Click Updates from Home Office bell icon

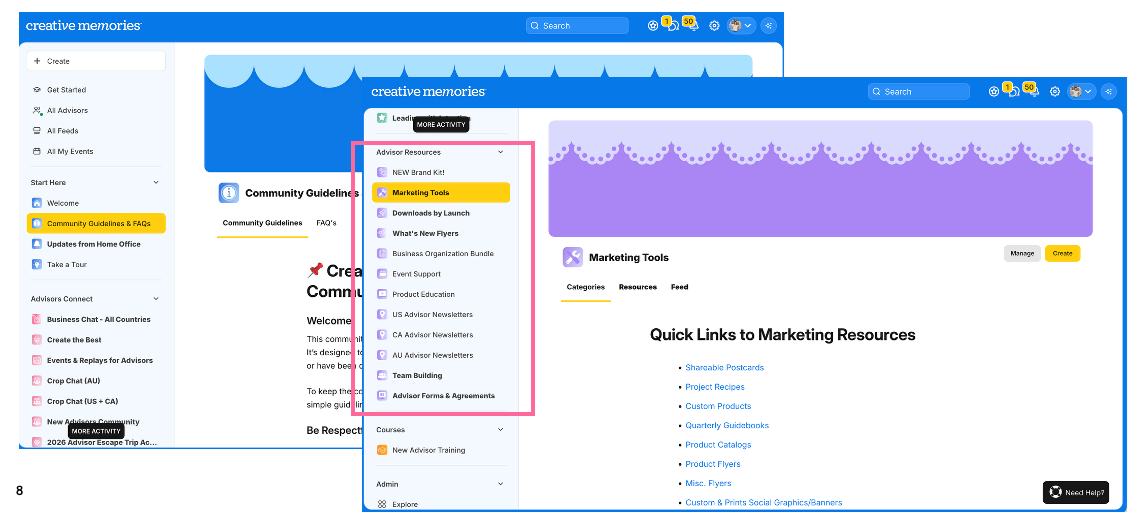[x=37, y=244]
